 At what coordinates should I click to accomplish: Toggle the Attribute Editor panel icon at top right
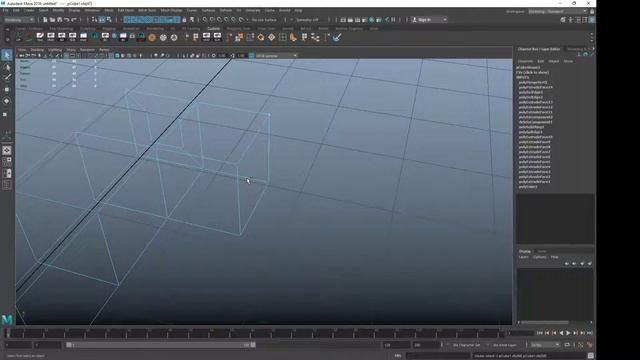(578, 20)
